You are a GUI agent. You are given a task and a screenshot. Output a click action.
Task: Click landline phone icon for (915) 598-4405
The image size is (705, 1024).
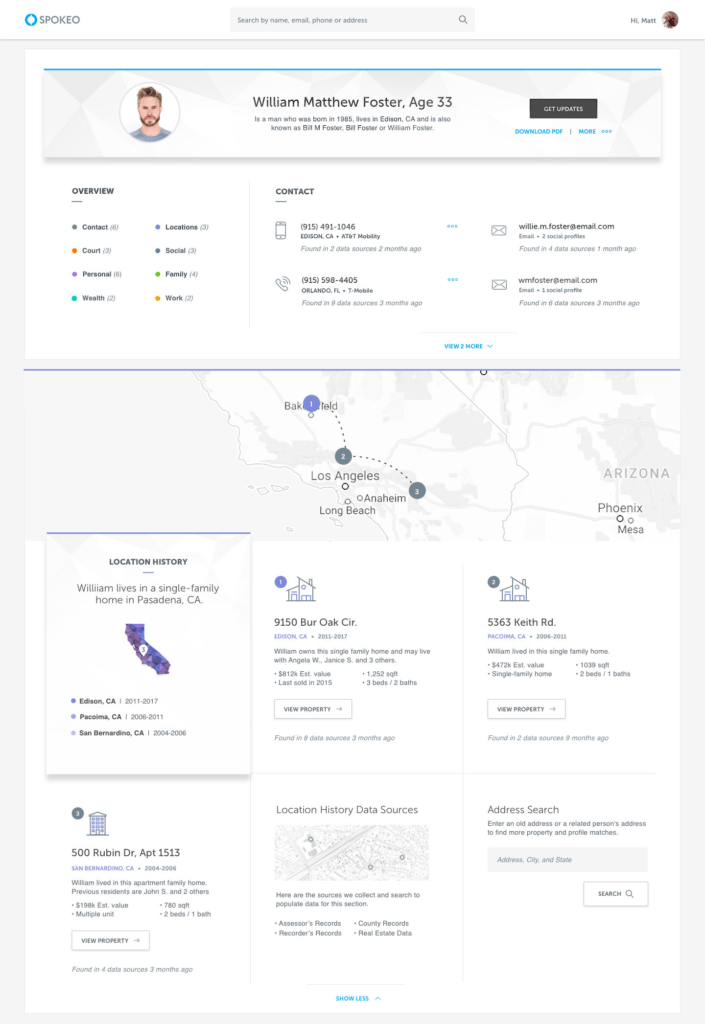[x=282, y=284]
